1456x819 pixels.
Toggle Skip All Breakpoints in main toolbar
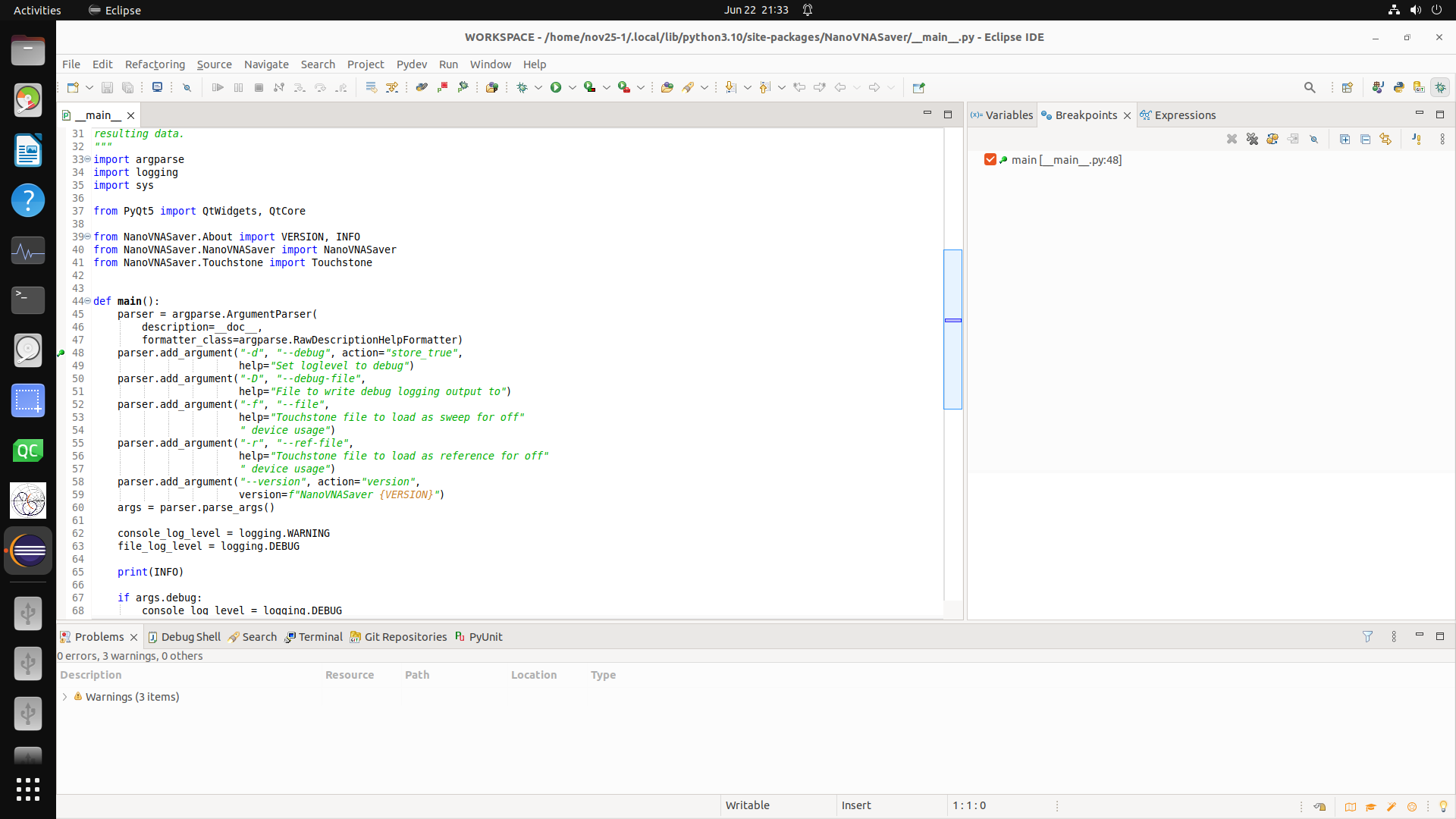click(x=187, y=88)
